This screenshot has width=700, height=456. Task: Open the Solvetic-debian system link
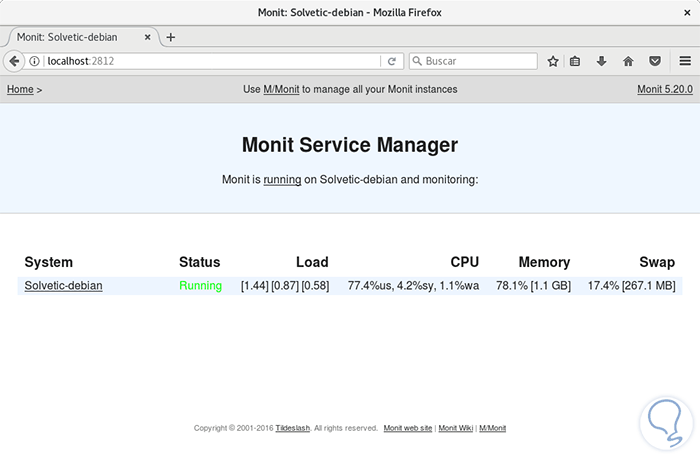63,285
